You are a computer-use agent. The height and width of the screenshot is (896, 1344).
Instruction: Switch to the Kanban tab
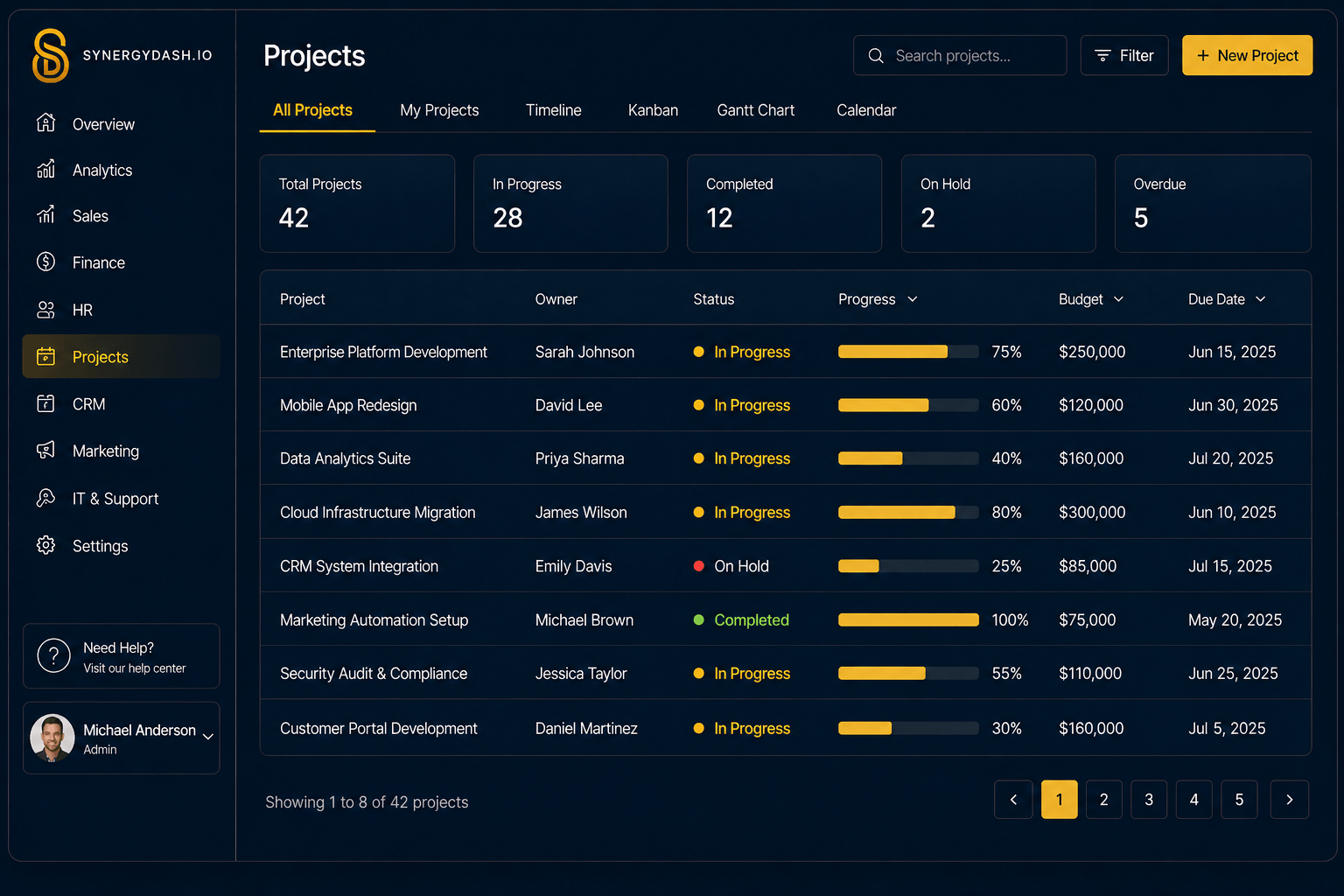[653, 110]
